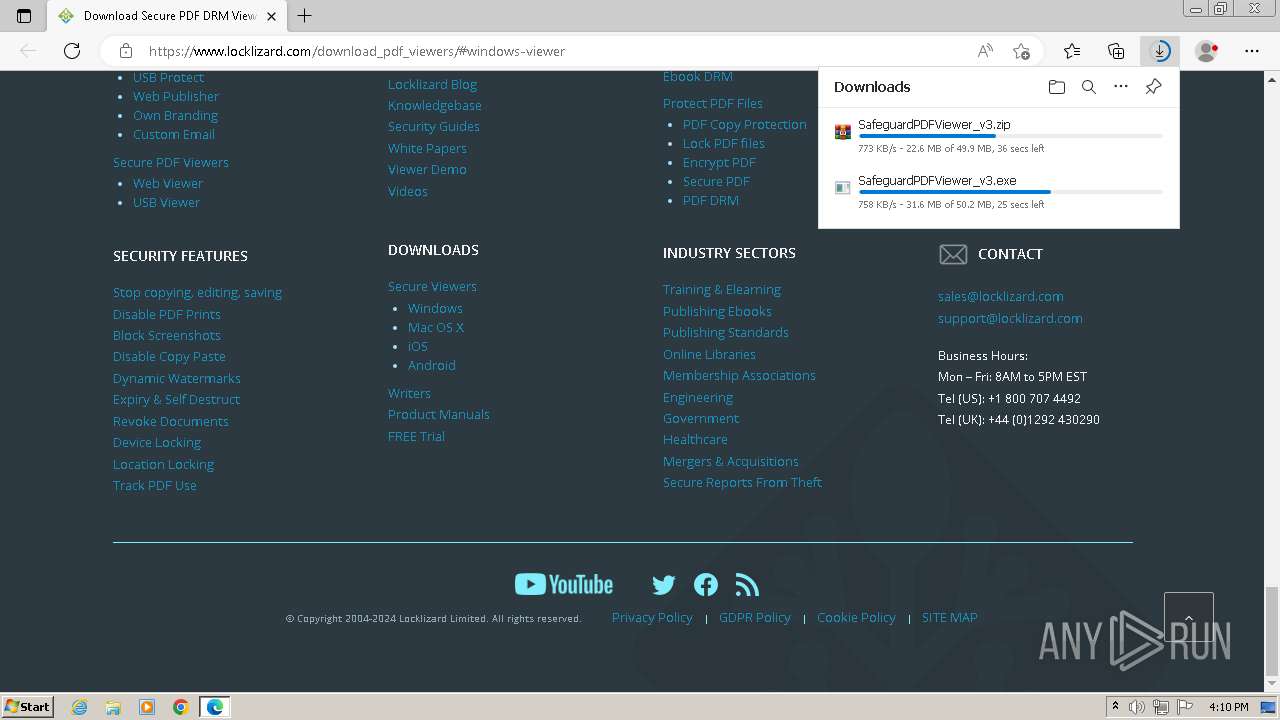The image size is (1280, 720).
Task: Open downloads folder icon
Action: [1057, 87]
